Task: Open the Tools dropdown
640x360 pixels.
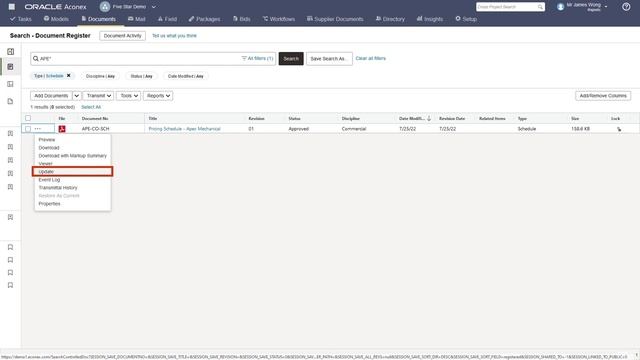Action: tap(129, 96)
